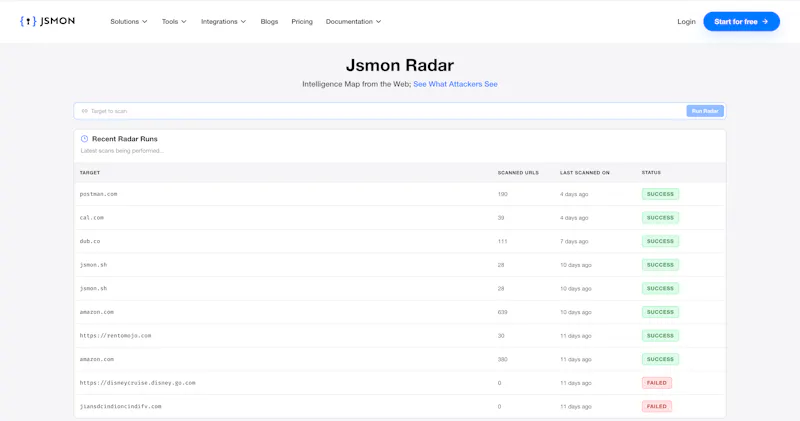The height and width of the screenshot is (421, 800).
Task: Click the Run Radar button
Action: 705,111
